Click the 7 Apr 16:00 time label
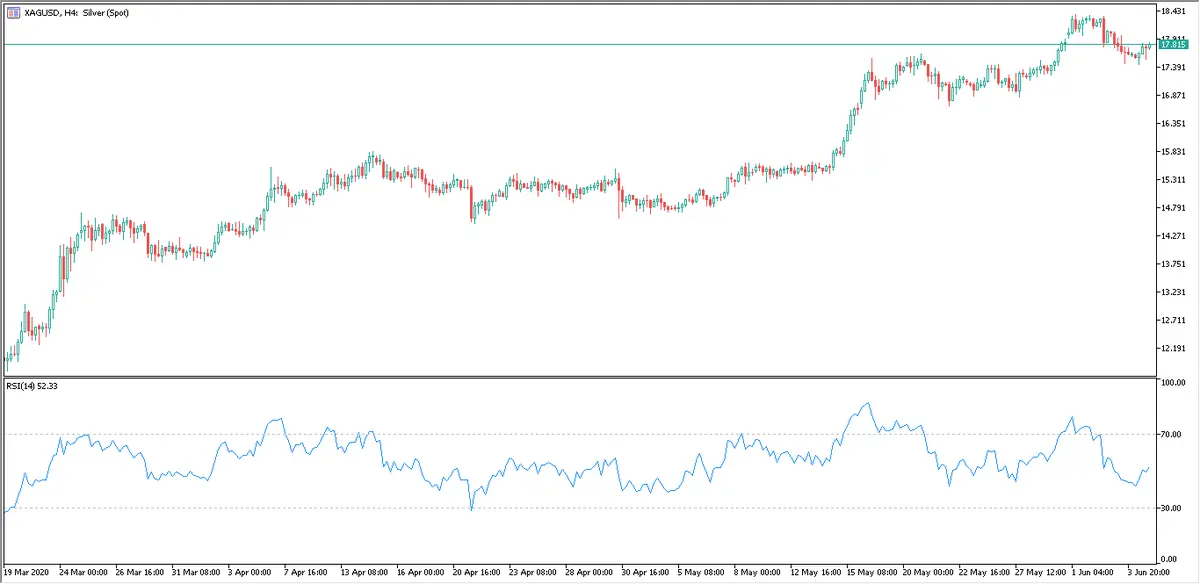1200x584 pixels. click(306, 573)
